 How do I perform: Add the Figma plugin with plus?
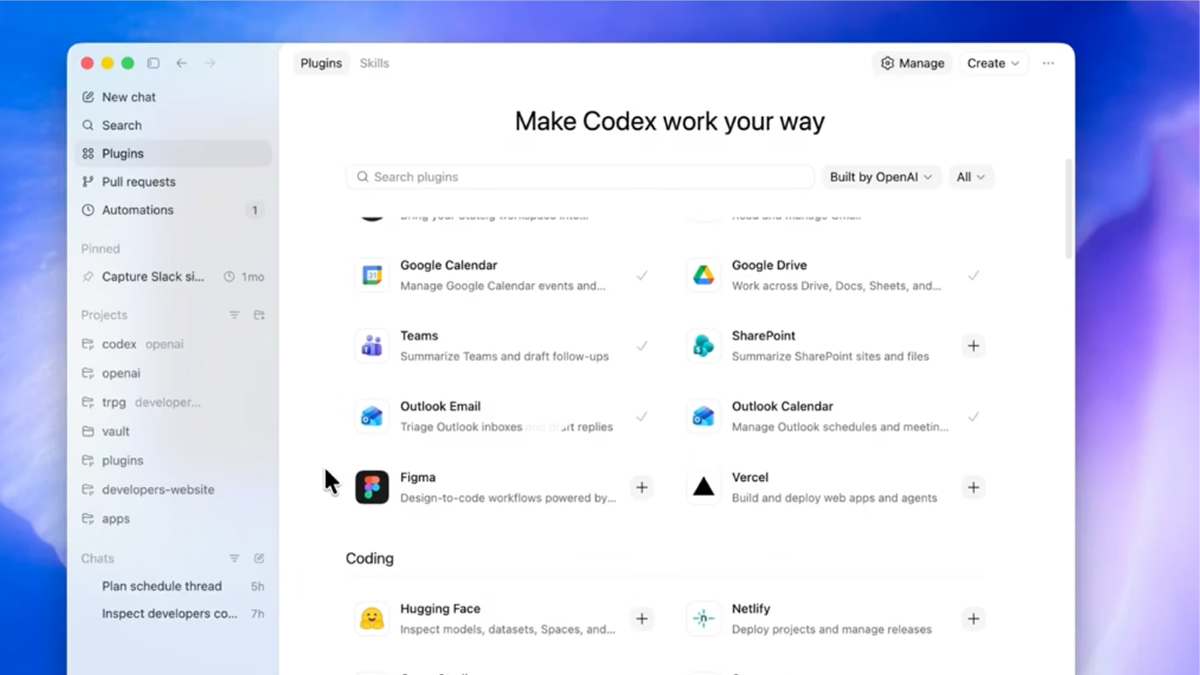point(642,487)
